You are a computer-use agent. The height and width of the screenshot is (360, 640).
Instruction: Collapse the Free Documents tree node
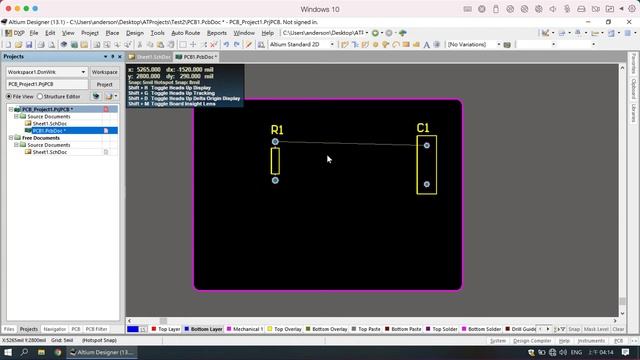11,138
